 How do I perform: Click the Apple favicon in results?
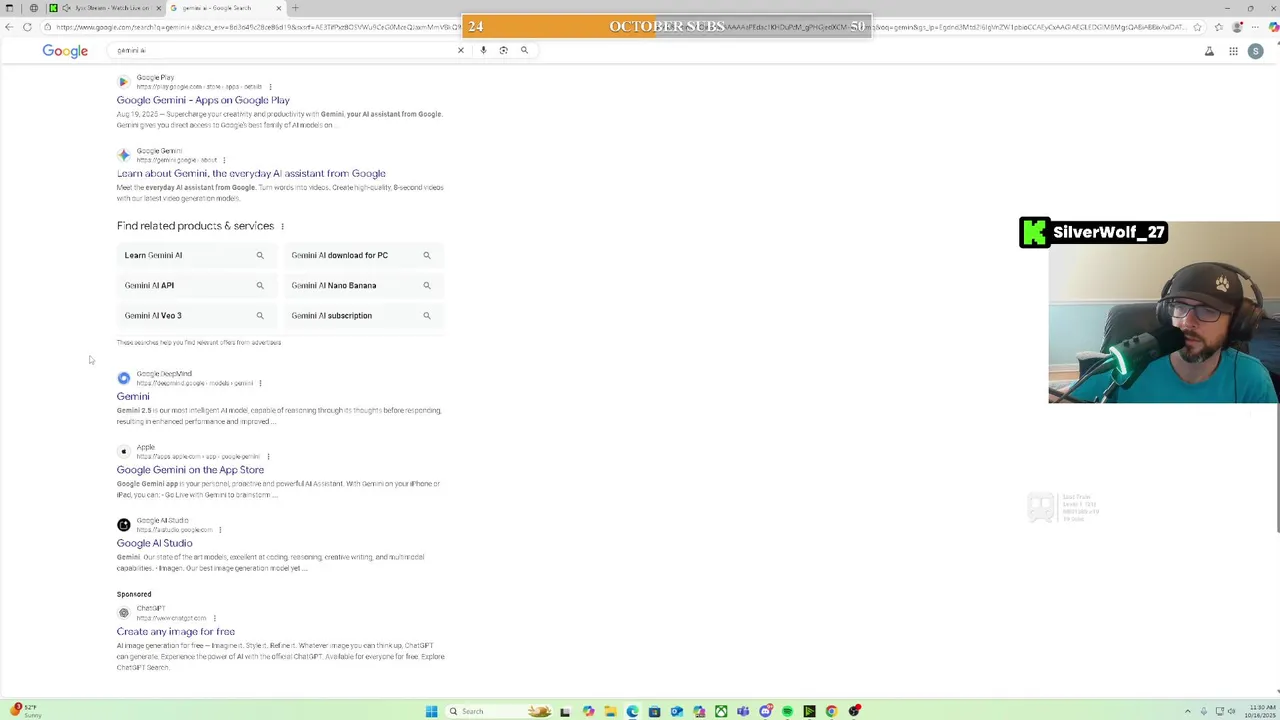[124, 451]
